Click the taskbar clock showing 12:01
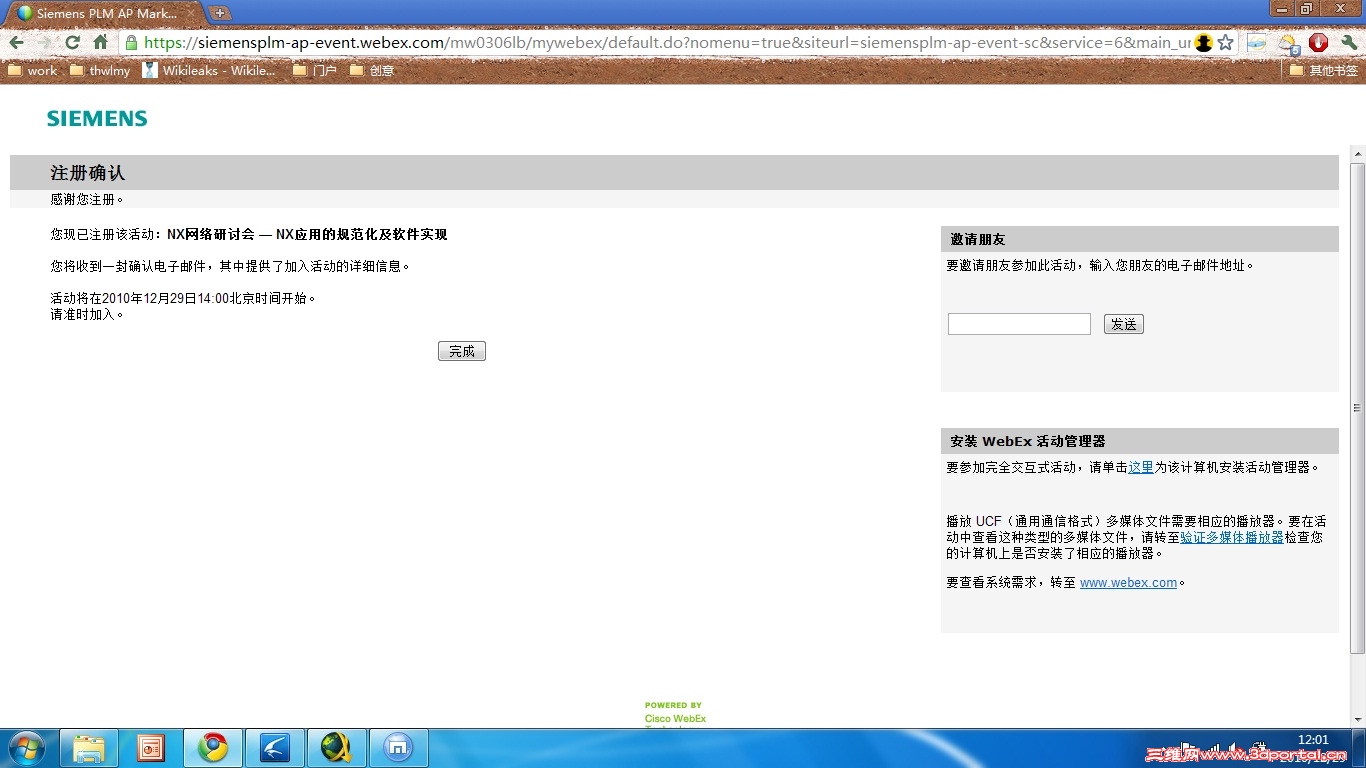Image resolution: width=1366 pixels, height=768 pixels. tap(1313, 740)
